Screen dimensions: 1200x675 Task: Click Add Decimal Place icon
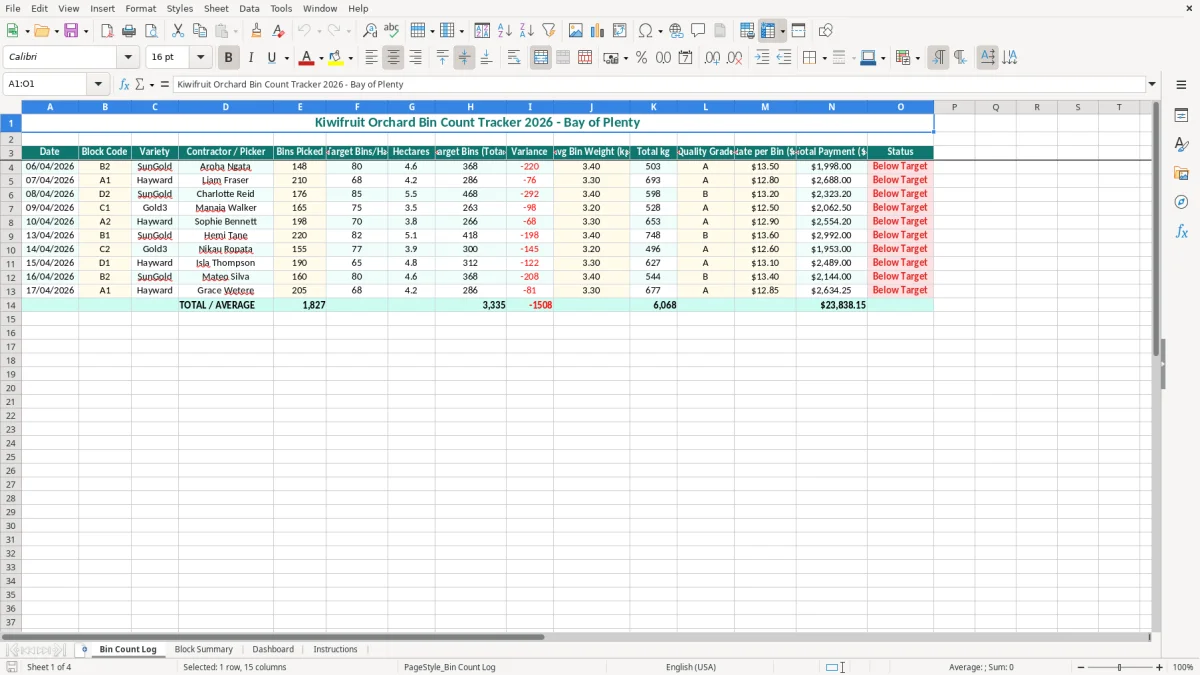coord(713,58)
